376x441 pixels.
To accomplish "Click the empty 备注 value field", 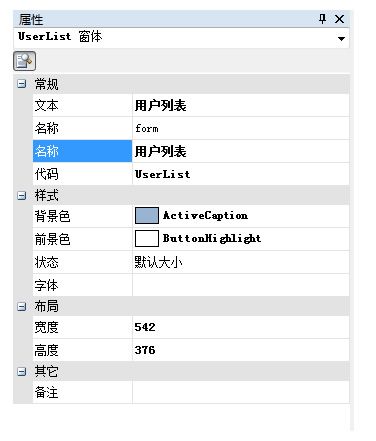I will 241,392.
